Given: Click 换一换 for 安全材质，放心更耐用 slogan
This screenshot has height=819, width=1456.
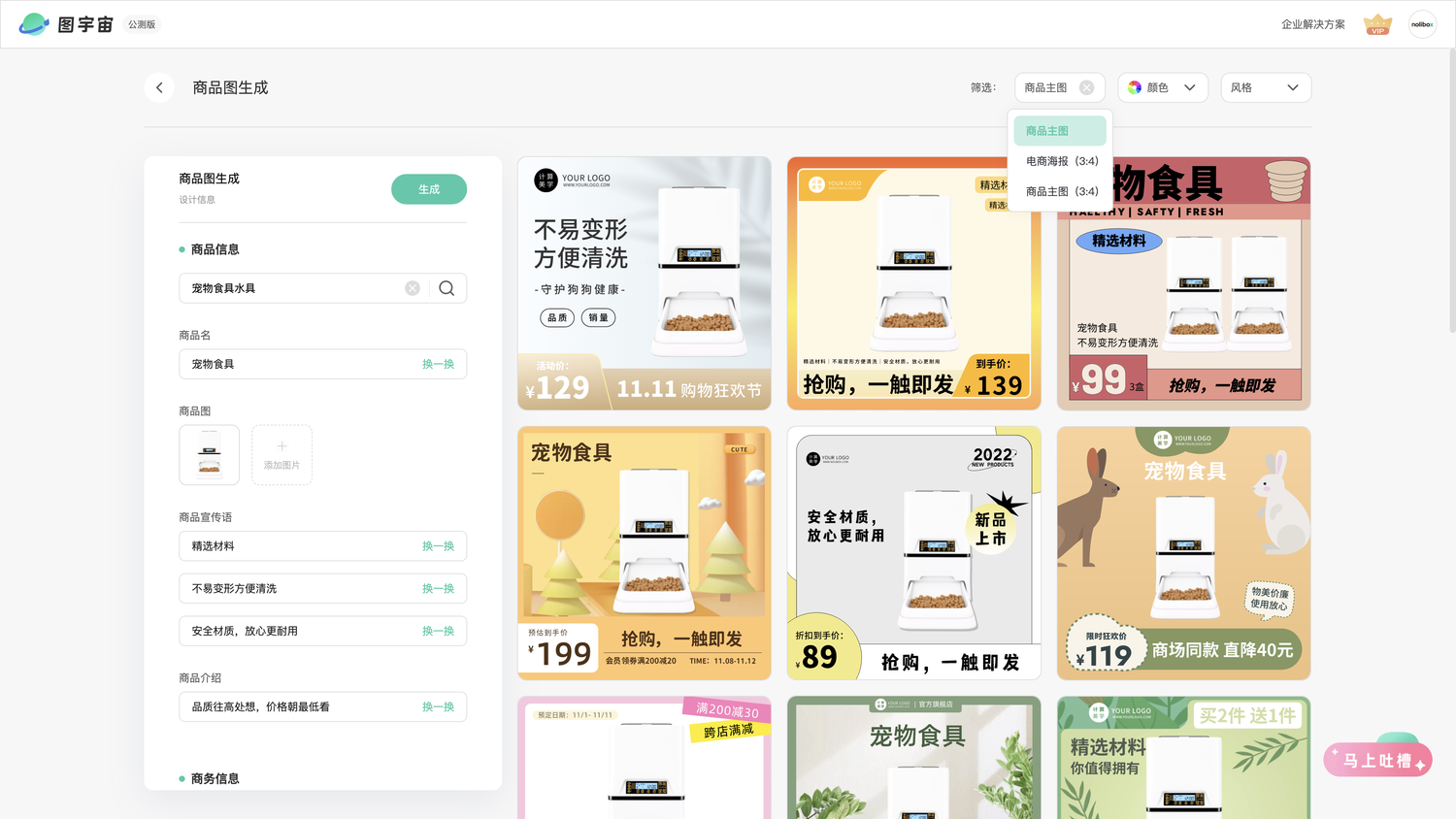Looking at the screenshot, I should coord(438,631).
